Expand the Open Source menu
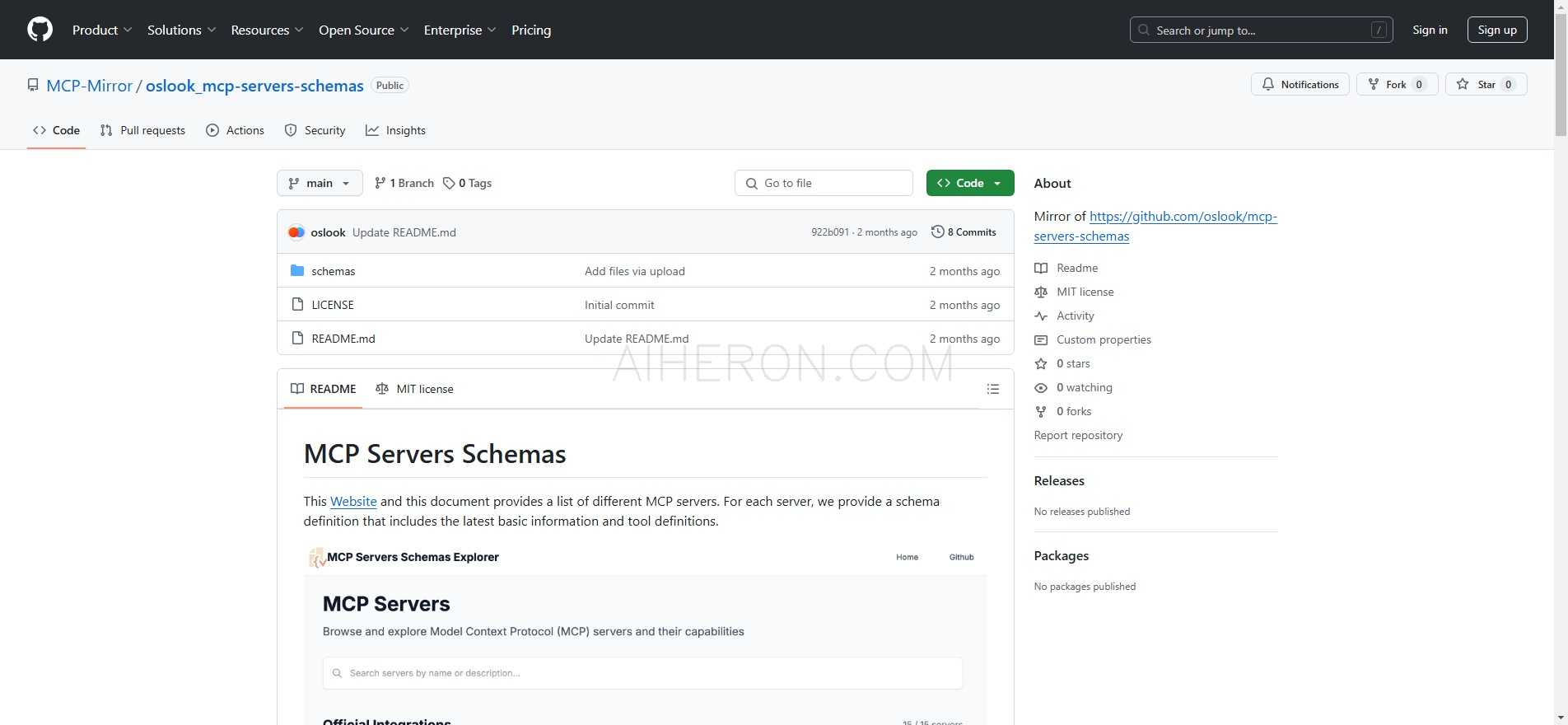Screen dimensions: 1568x725 click(x=363, y=30)
